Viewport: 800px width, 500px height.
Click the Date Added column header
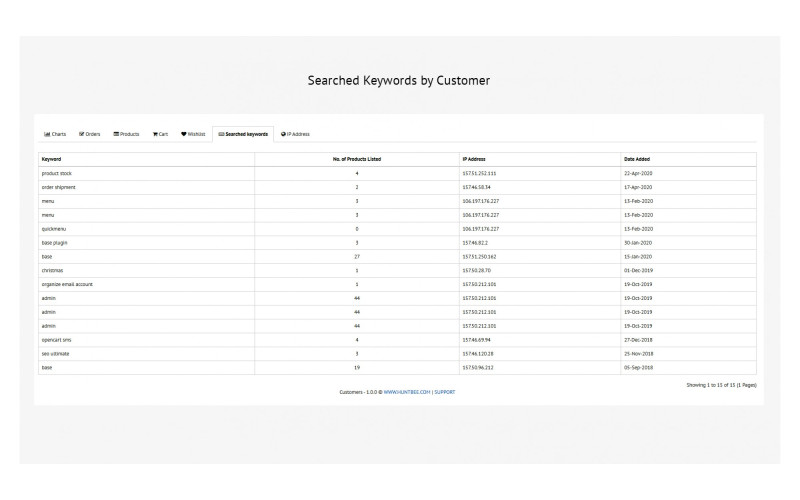click(x=637, y=159)
